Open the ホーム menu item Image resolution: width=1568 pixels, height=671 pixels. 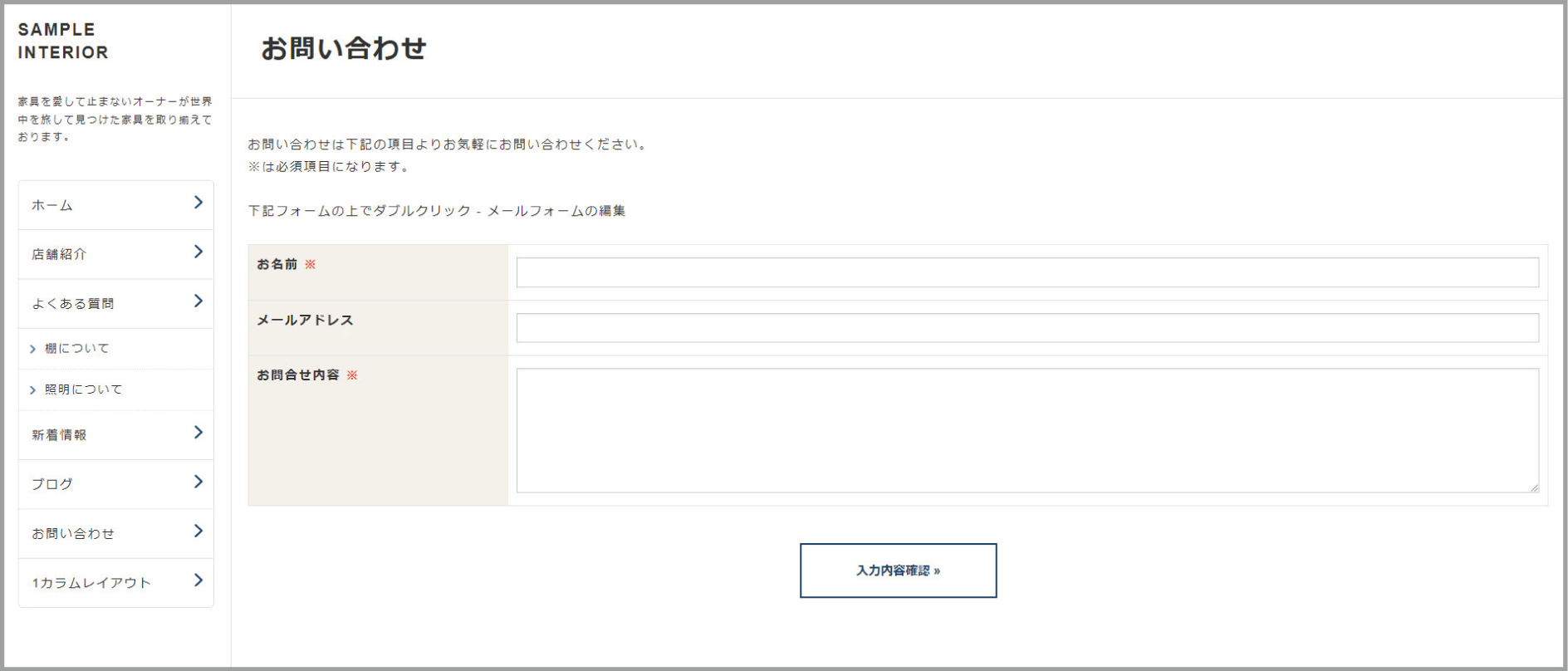coord(115,205)
